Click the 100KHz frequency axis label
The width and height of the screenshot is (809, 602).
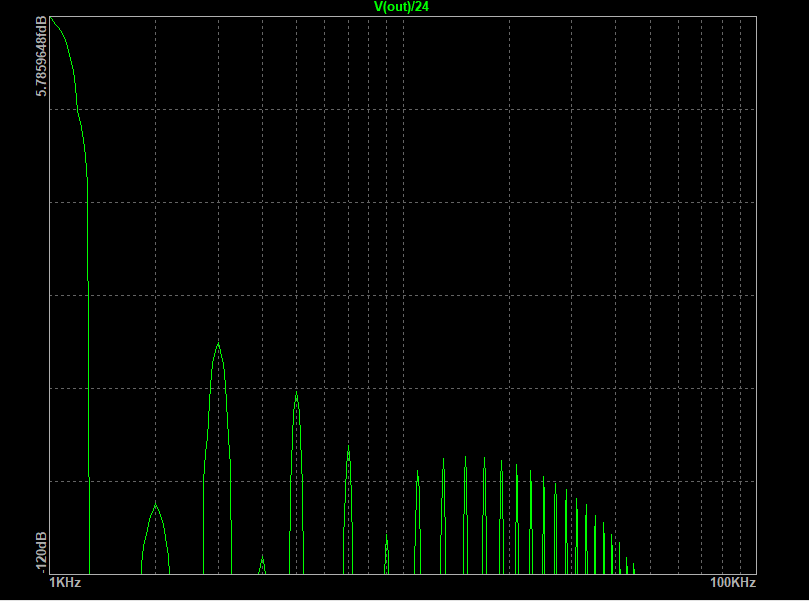point(733,583)
